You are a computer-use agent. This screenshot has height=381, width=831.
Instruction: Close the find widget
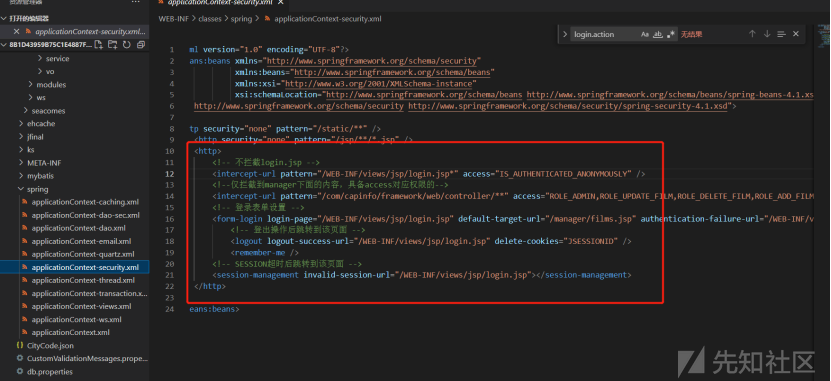click(x=795, y=34)
